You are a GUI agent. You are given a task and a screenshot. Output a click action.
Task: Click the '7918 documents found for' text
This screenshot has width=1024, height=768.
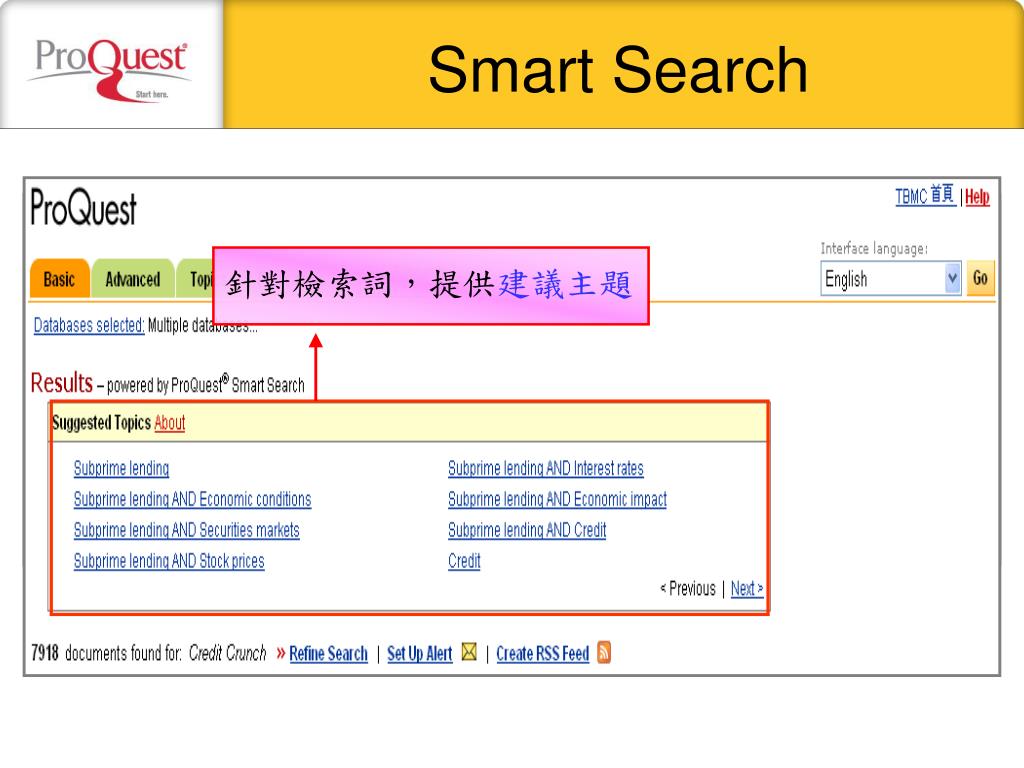click(106, 652)
